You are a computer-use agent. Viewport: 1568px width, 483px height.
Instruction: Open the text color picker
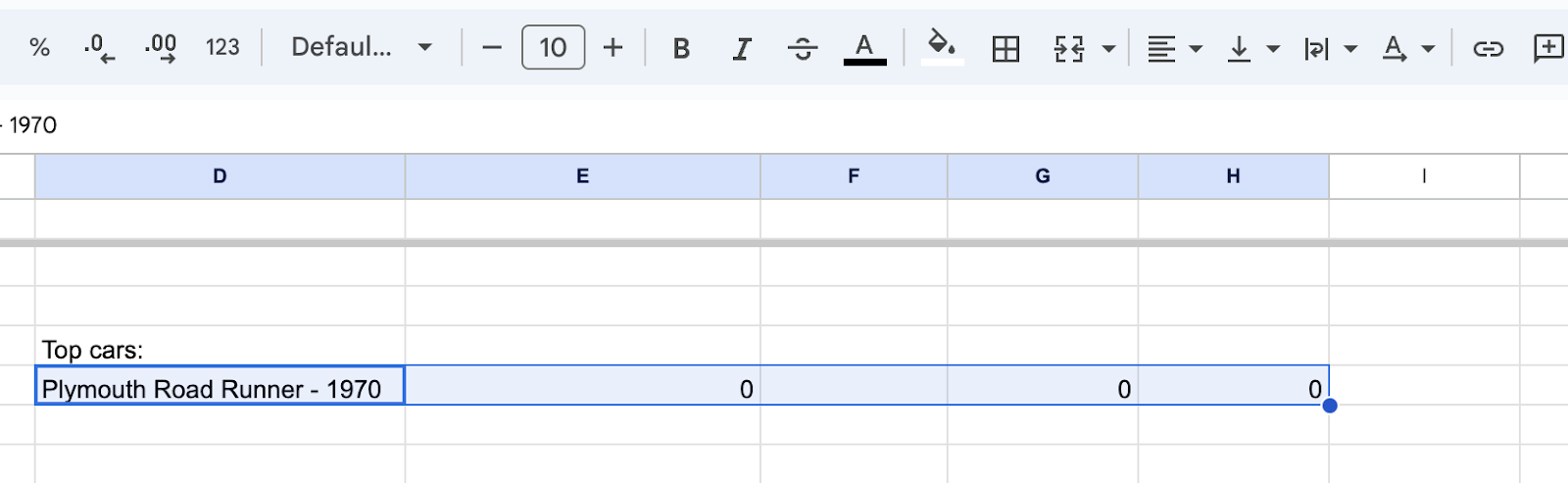pyautogui.click(x=864, y=48)
